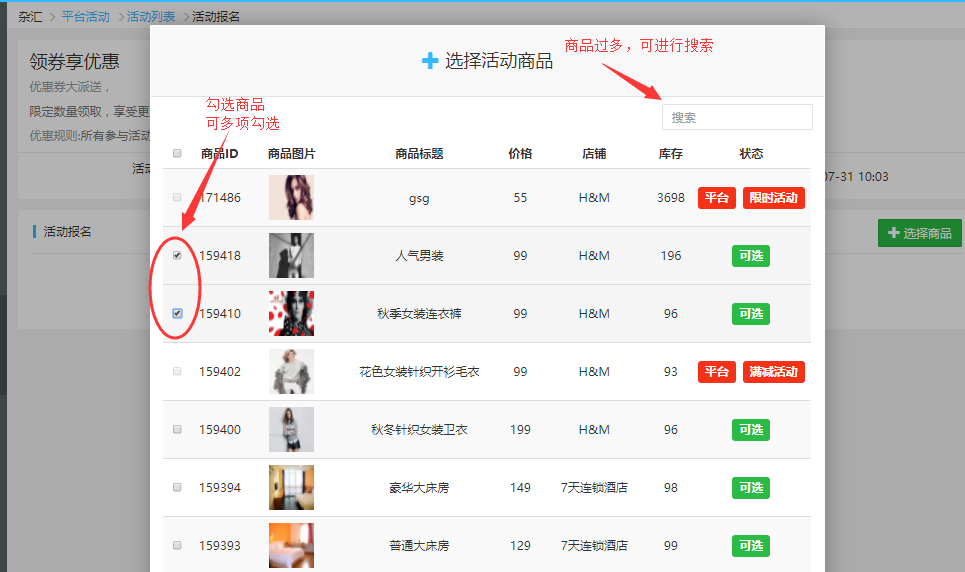Select checkbox for product 159394

177,487
